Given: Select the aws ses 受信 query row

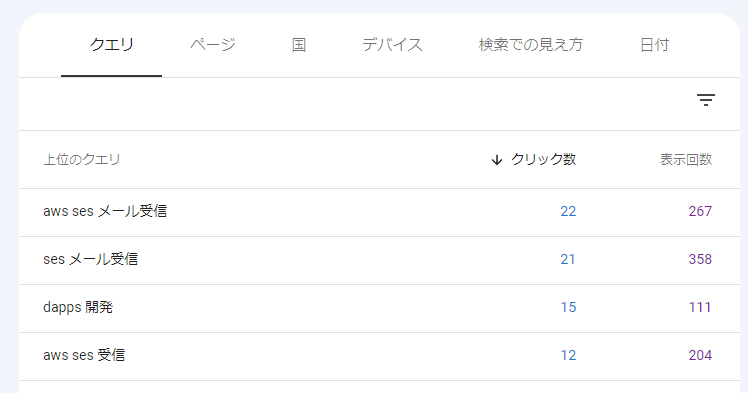Looking at the screenshot, I should (x=379, y=357).
